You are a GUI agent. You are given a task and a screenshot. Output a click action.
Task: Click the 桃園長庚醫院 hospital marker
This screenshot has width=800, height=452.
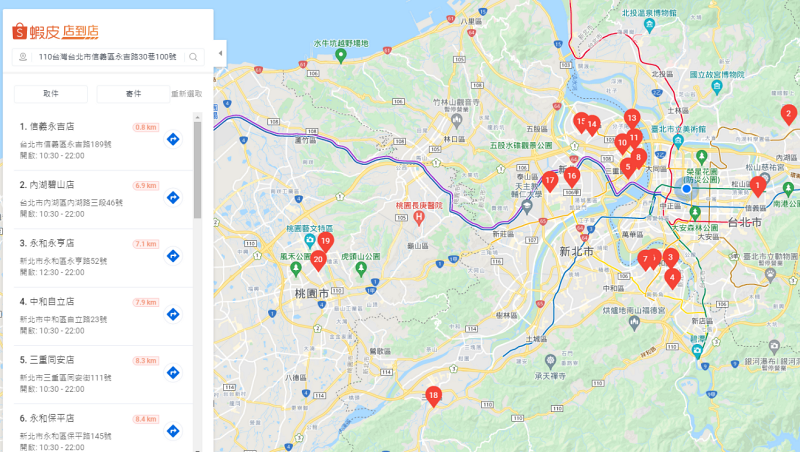(x=419, y=218)
